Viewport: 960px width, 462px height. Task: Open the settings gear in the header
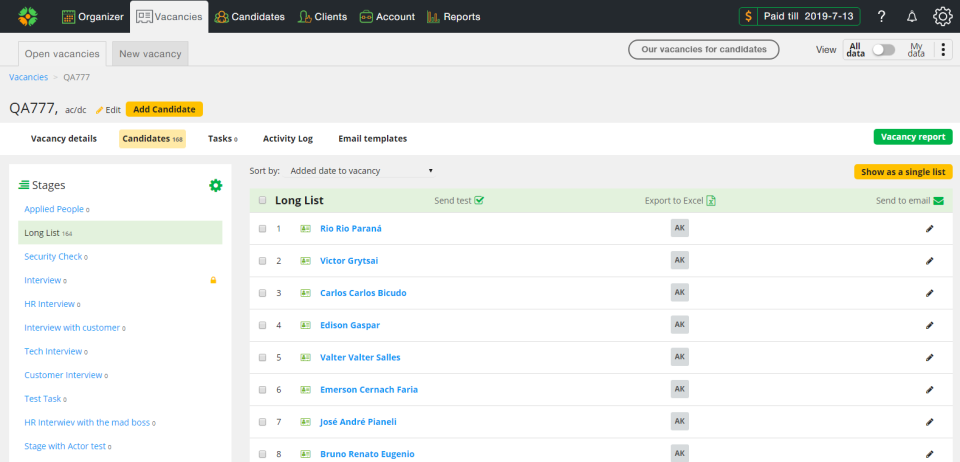click(x=942, y=17)
